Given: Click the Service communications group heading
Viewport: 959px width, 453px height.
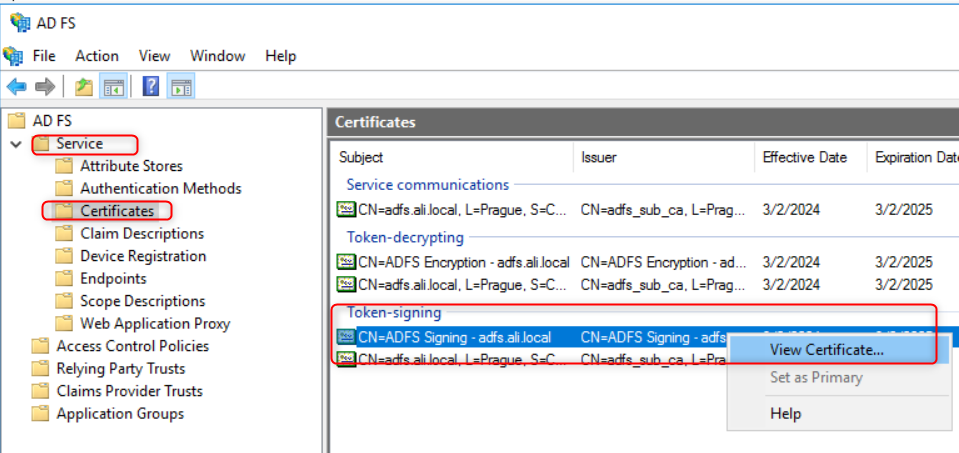Looking at the screenshot, I should (x=428, y=185).
